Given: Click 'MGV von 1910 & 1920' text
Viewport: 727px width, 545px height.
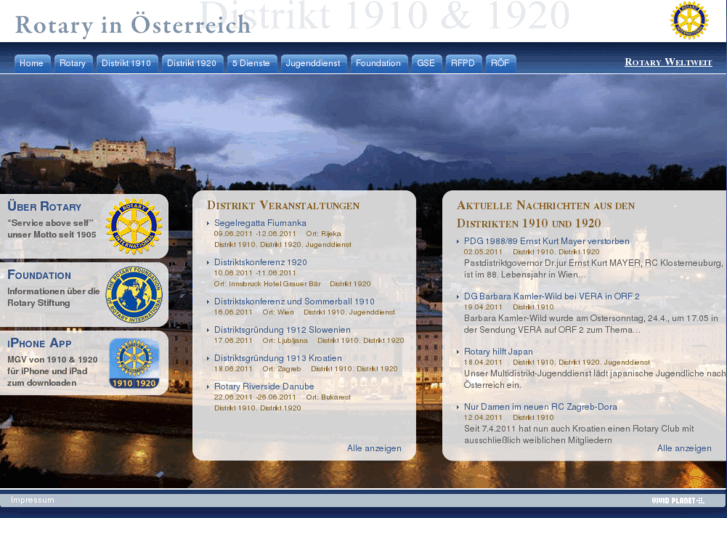Looking at the screenshot, I should coord(52,359).
